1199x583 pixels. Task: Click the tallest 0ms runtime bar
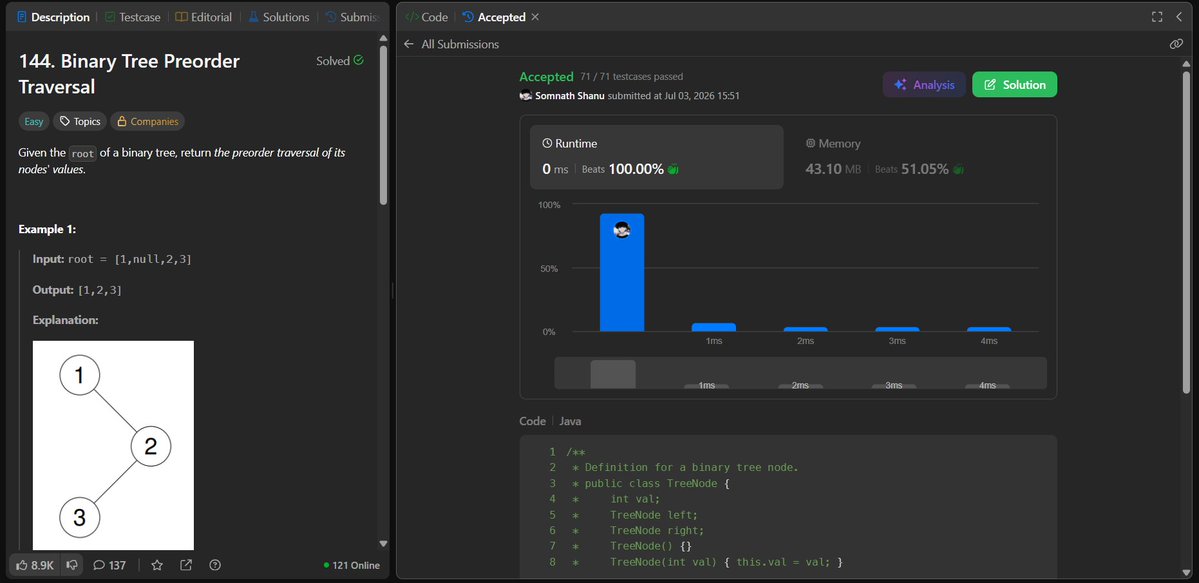(622, 272)
